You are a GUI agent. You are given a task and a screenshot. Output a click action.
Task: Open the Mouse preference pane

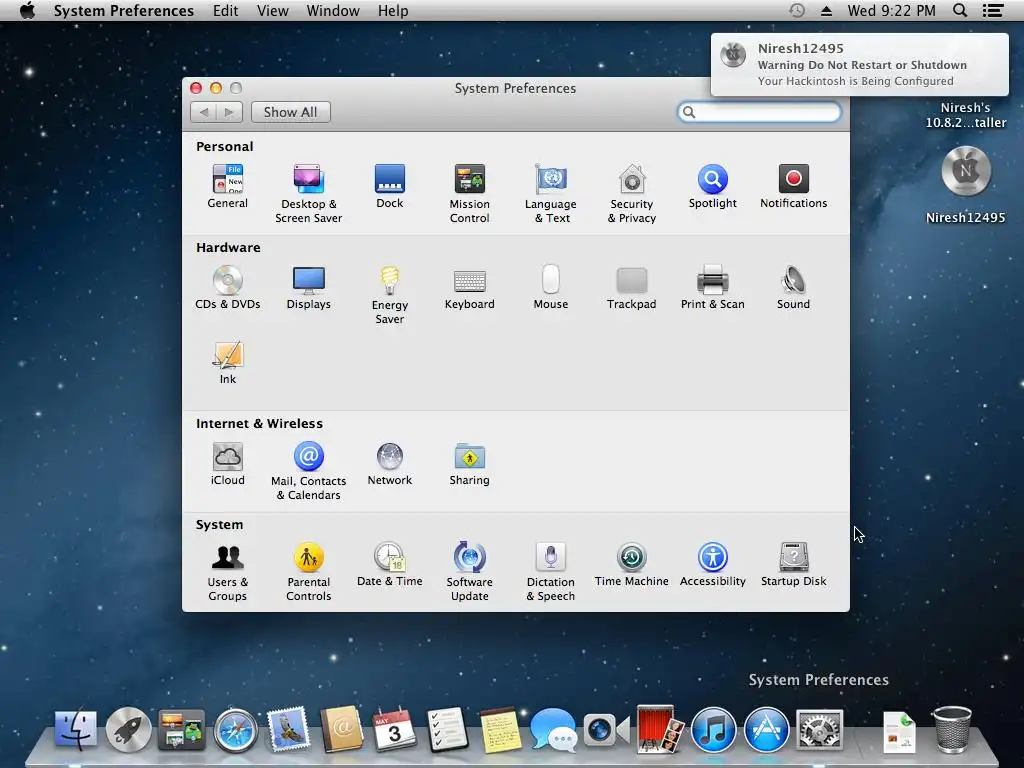click(x=551, y=288)
